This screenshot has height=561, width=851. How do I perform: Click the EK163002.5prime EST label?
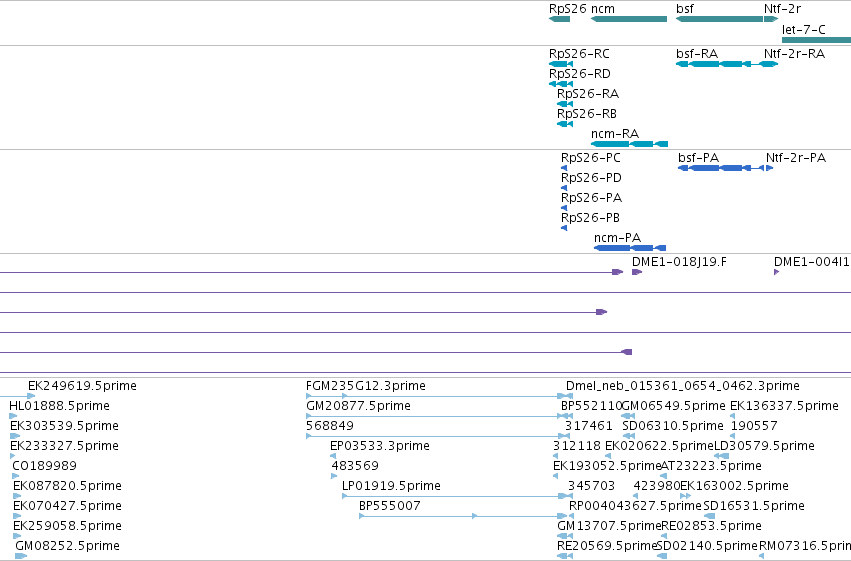click(734, 486)
